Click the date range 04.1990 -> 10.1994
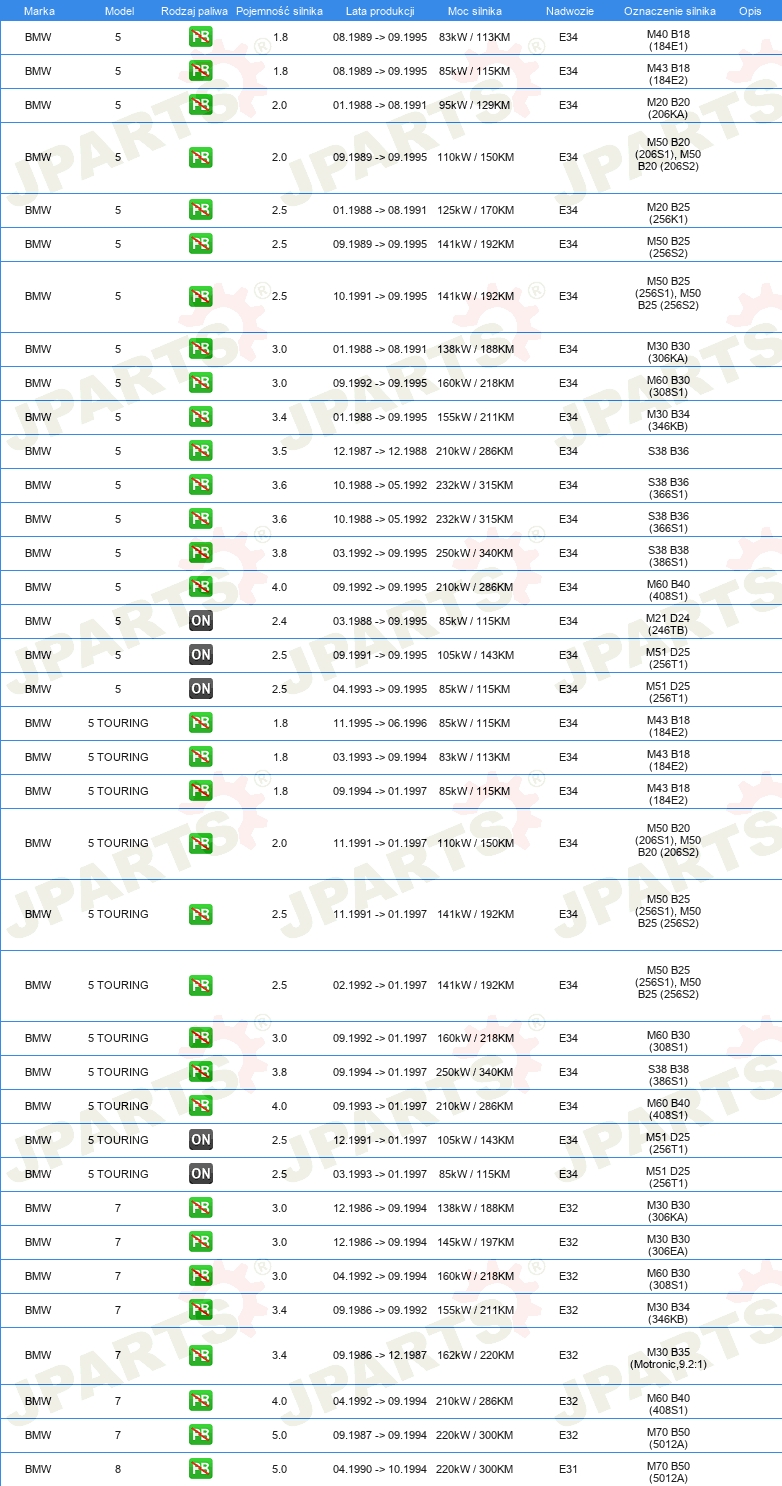This screenshot has height=1486, width=782. coord(380,1469)
